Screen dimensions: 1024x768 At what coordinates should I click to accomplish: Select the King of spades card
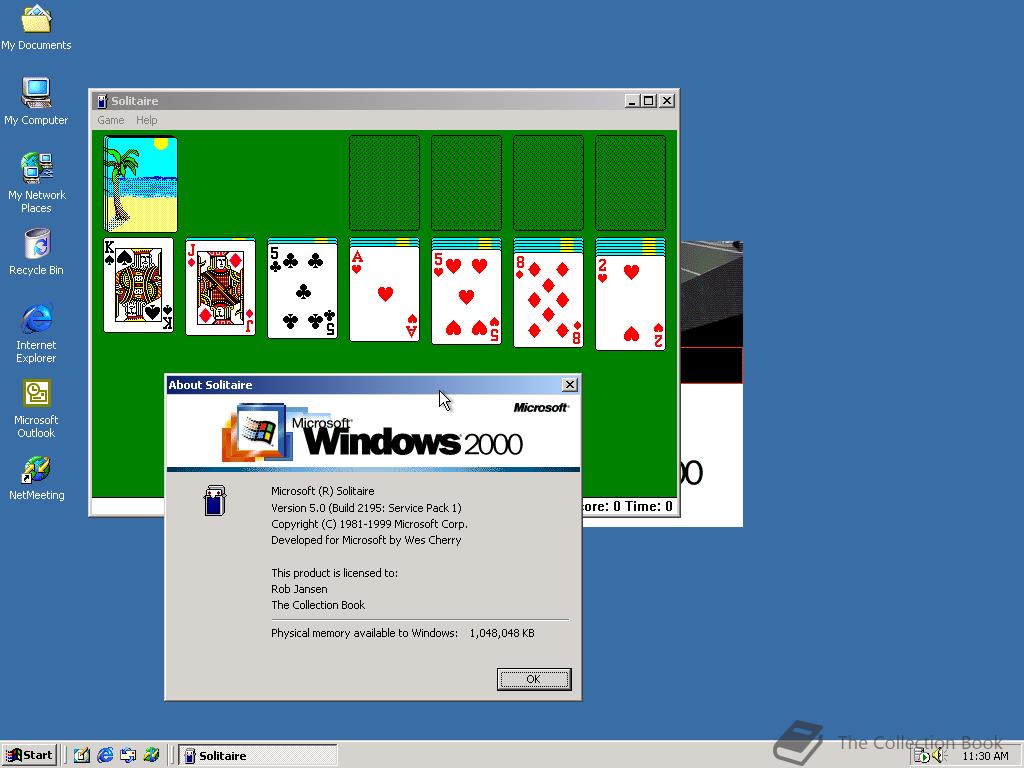click(138, 285)
